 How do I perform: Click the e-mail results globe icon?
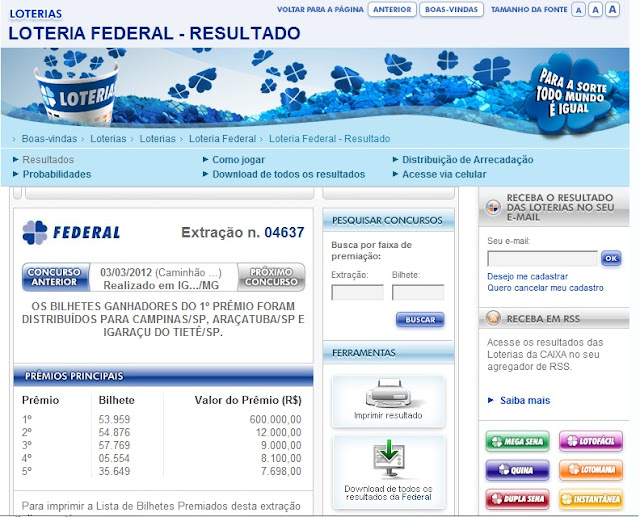click(493, 207)
